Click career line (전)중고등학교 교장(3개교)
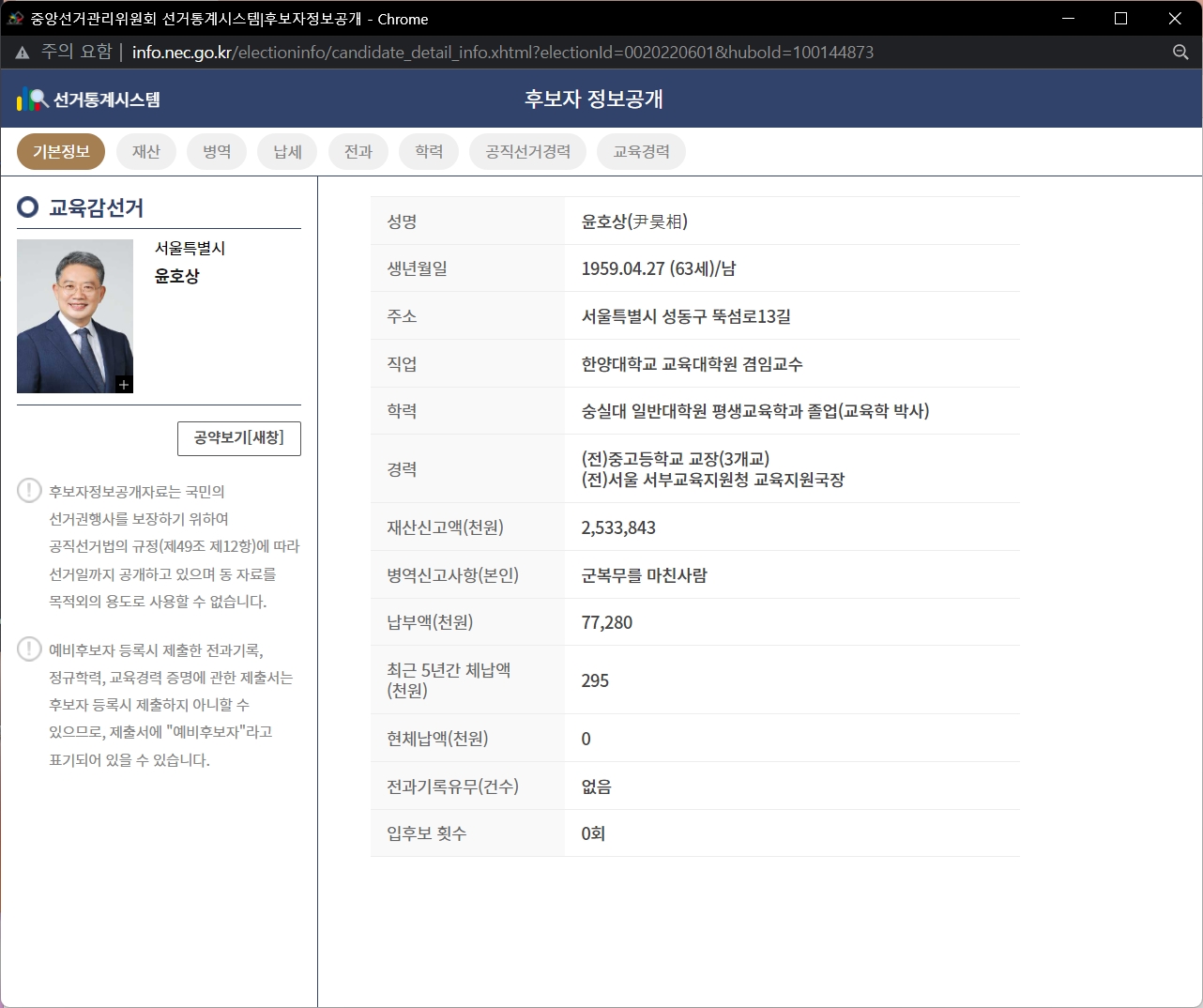This screenshot has width=1203, height=1008. 676,459
